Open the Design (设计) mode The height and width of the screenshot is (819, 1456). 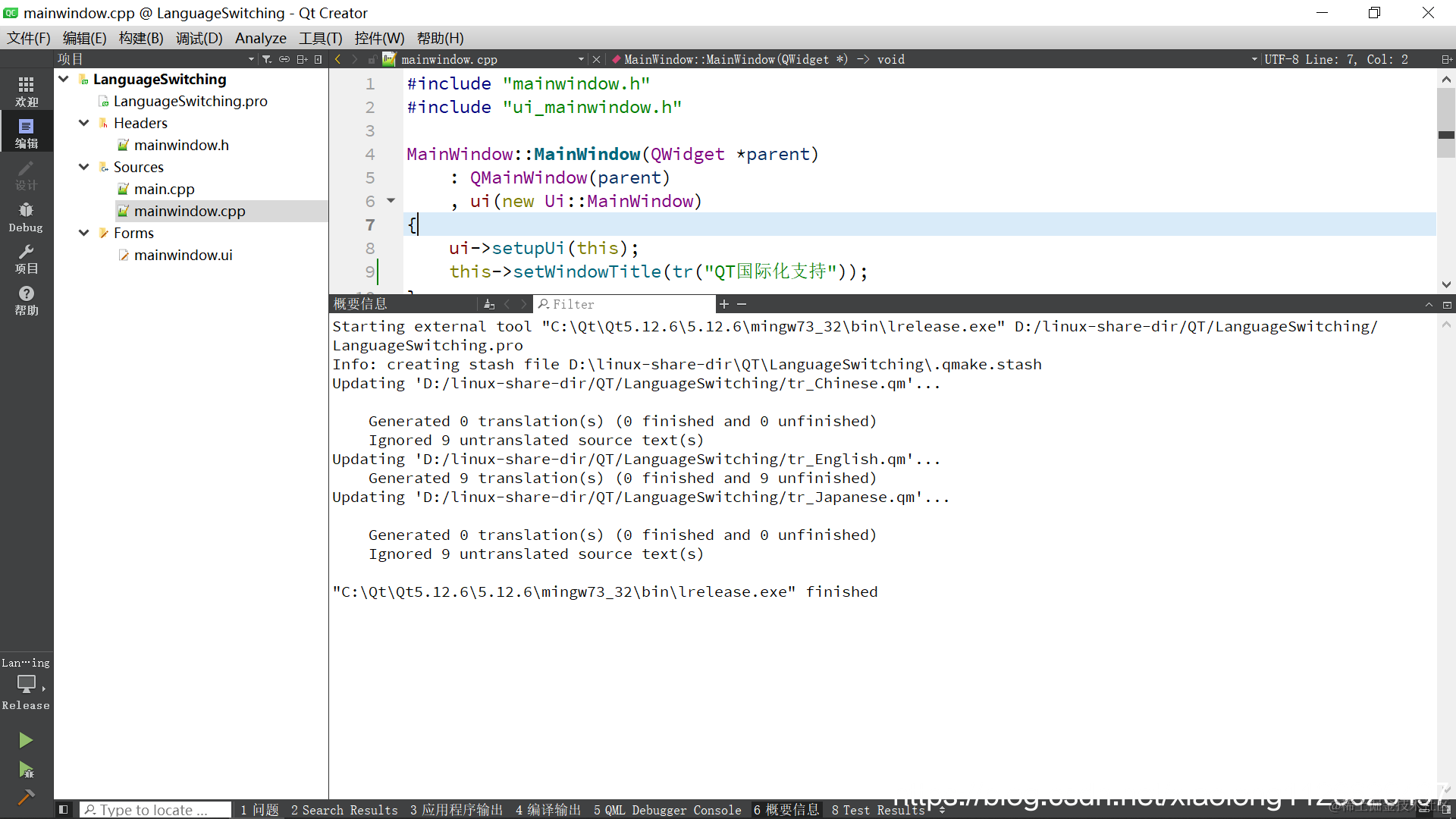[x=27, y=175]
